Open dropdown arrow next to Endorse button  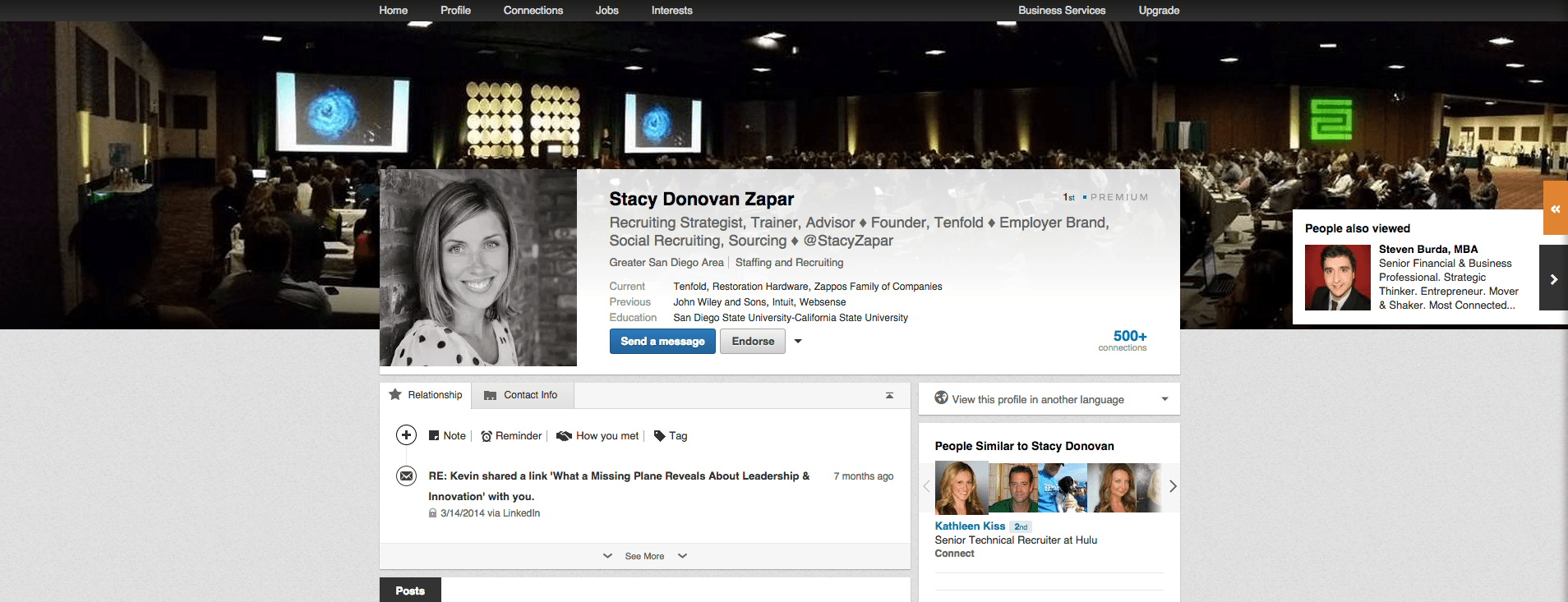coord(798,342)
